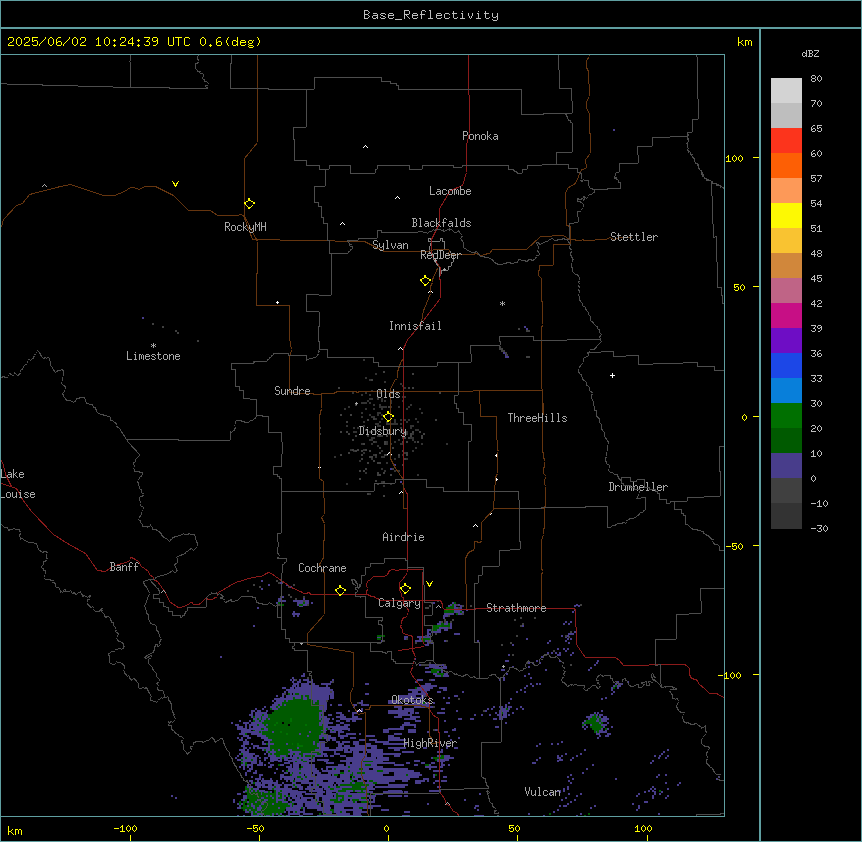Viewport: 862px width, 842px height.
Task: Click the Ponoka city label
Action: [480, 136]
